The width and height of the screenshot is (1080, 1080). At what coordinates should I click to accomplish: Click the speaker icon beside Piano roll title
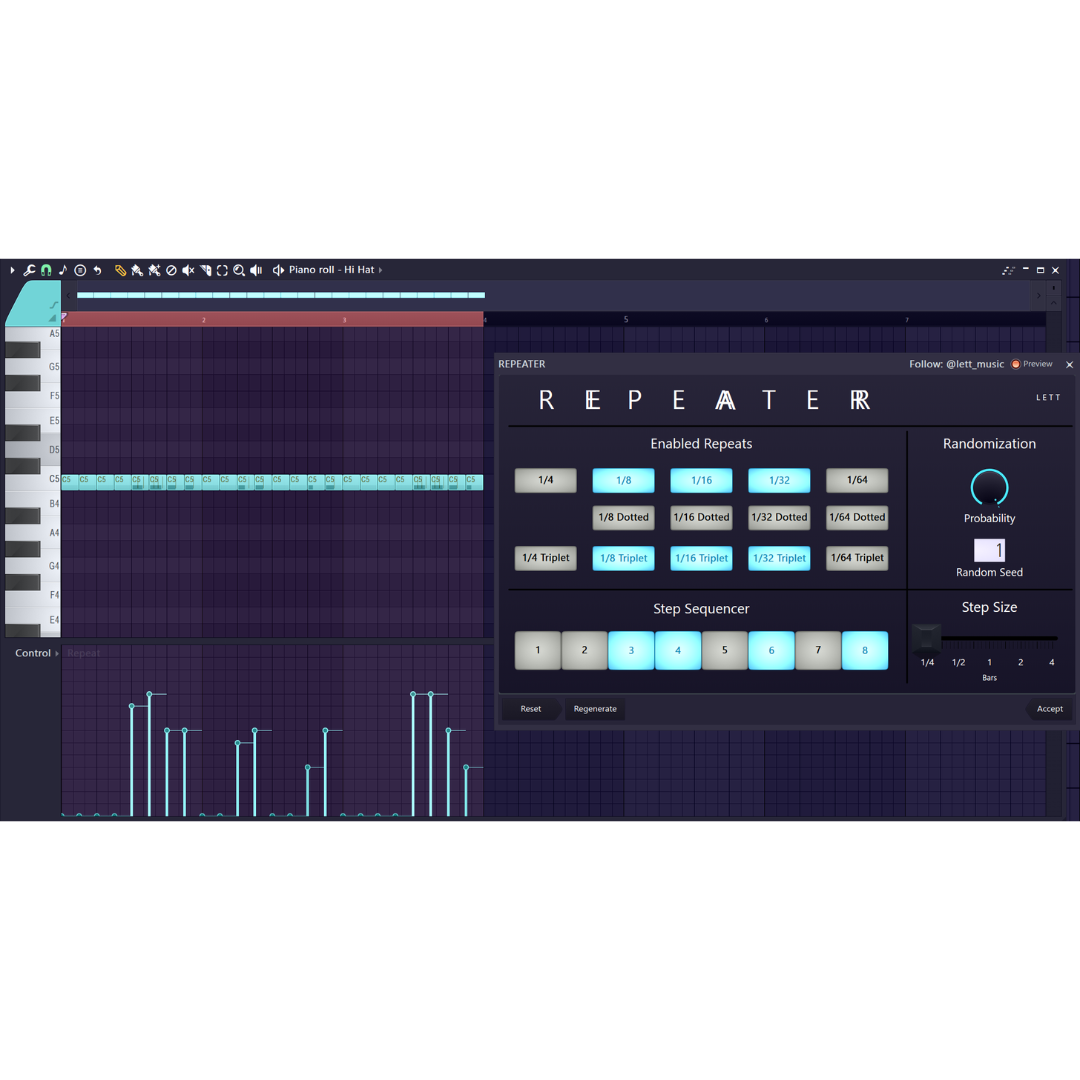(278, 270)
